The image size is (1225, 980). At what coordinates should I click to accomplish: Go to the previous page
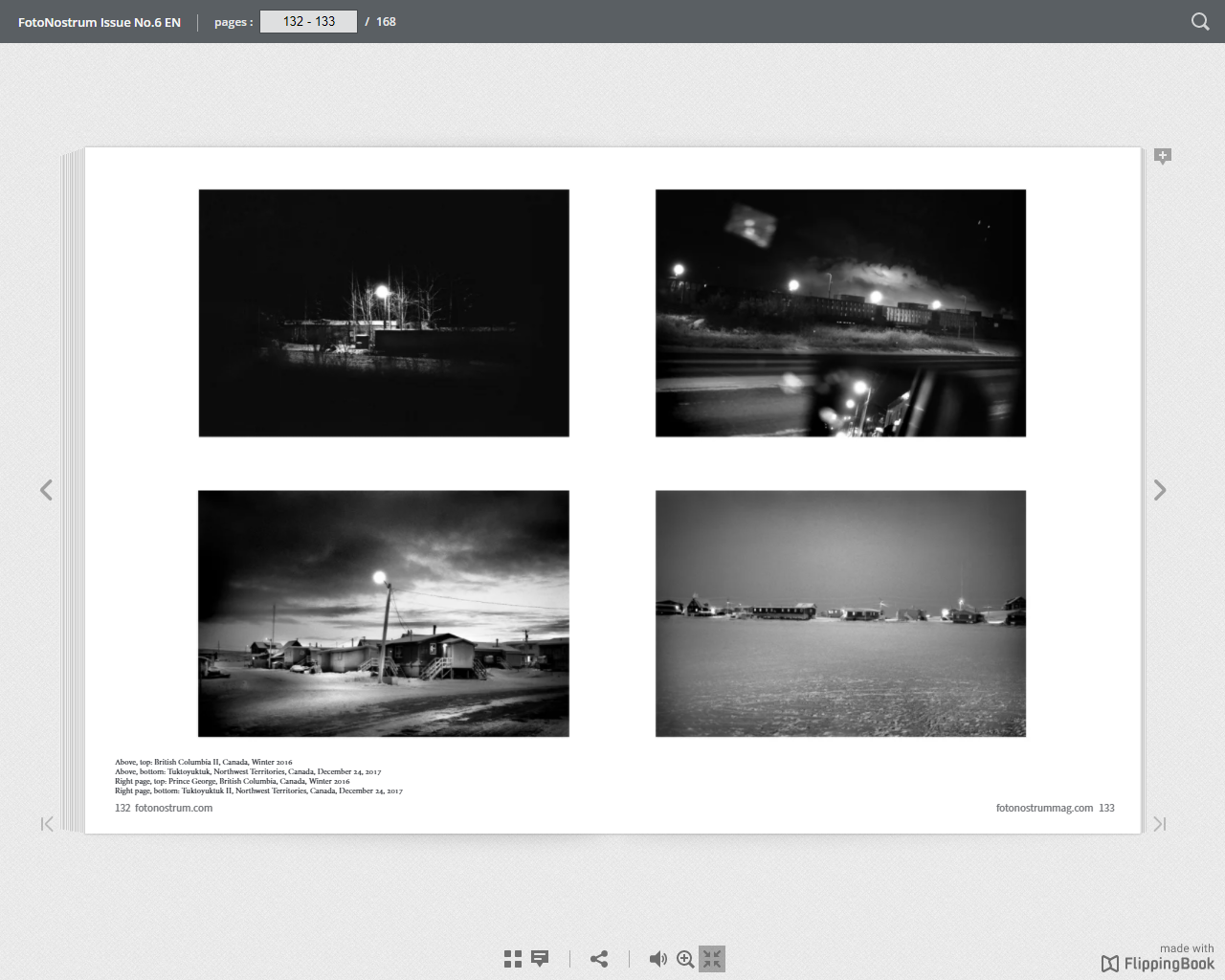click(46, 490)
